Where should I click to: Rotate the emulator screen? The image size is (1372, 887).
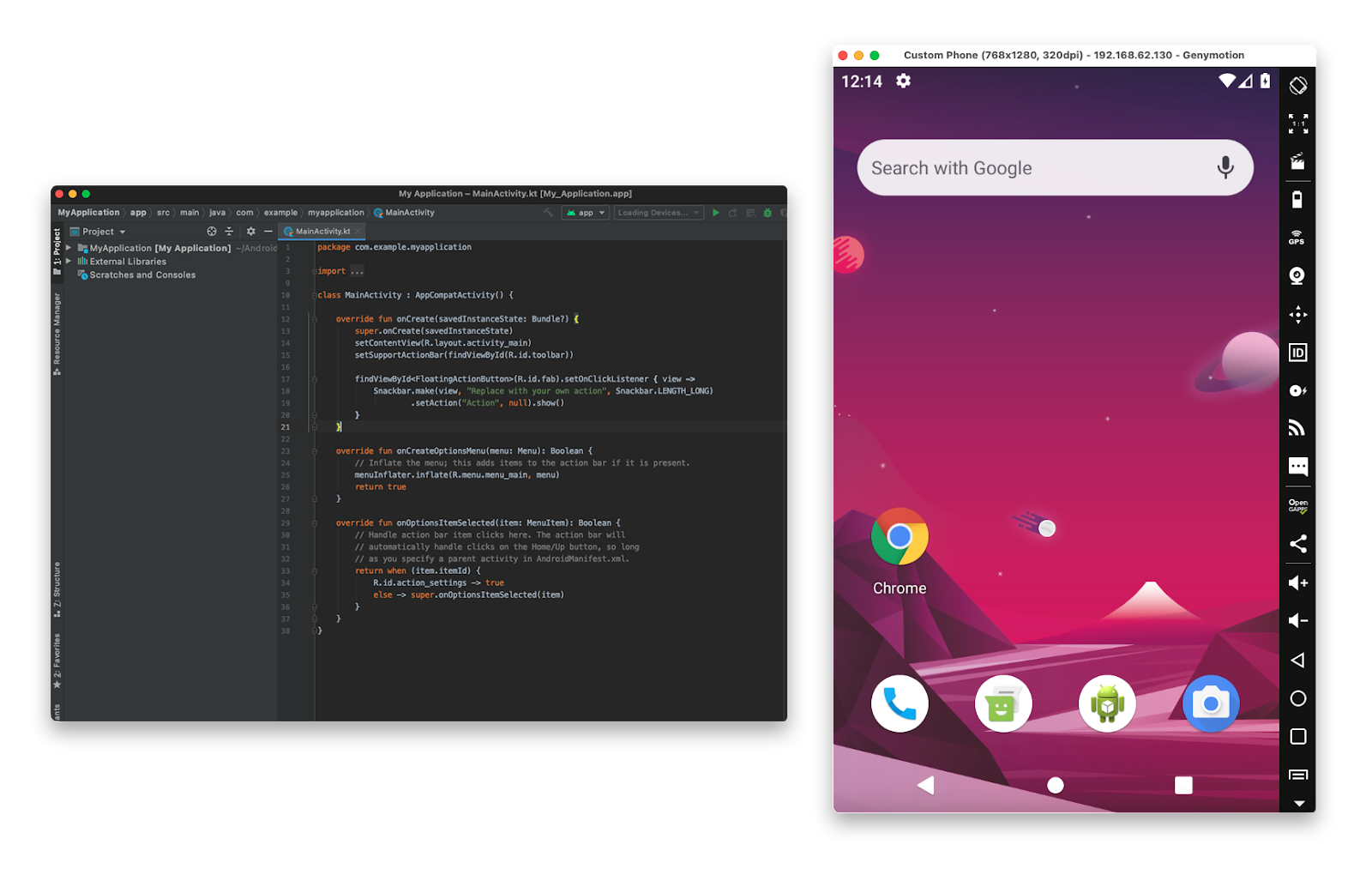pos(1297,85)
